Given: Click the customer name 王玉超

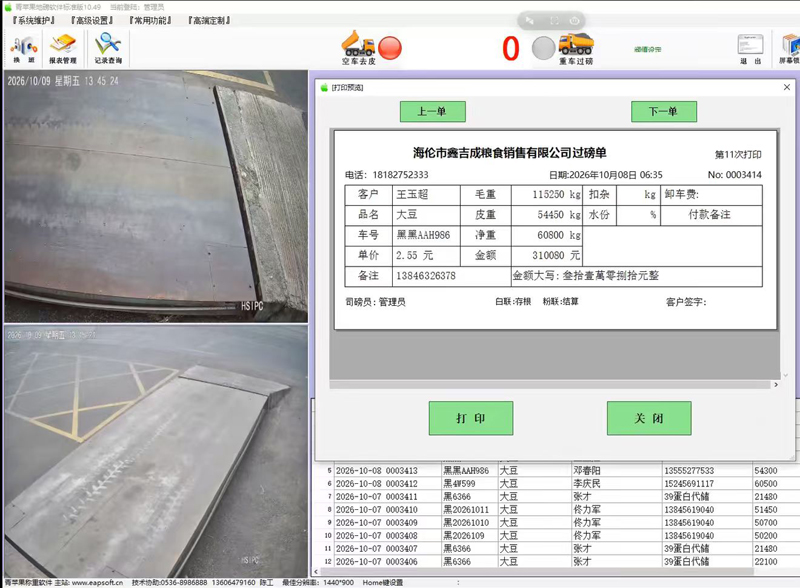Looking at the screenshot, I should 412,194.
